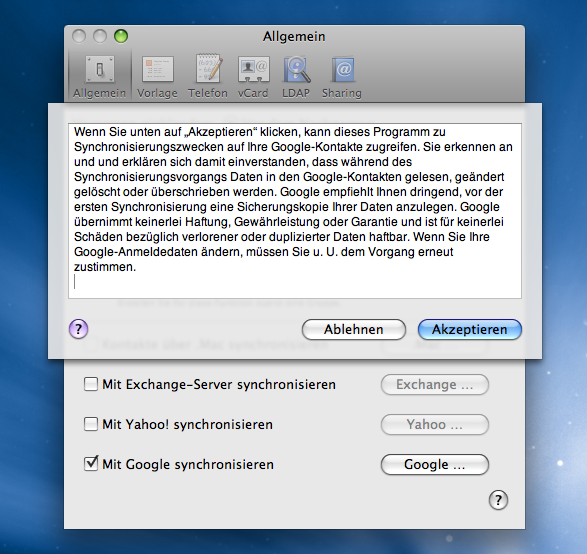Select the vCard preferences pane
The image size is (587, 554).
(253, 77)
